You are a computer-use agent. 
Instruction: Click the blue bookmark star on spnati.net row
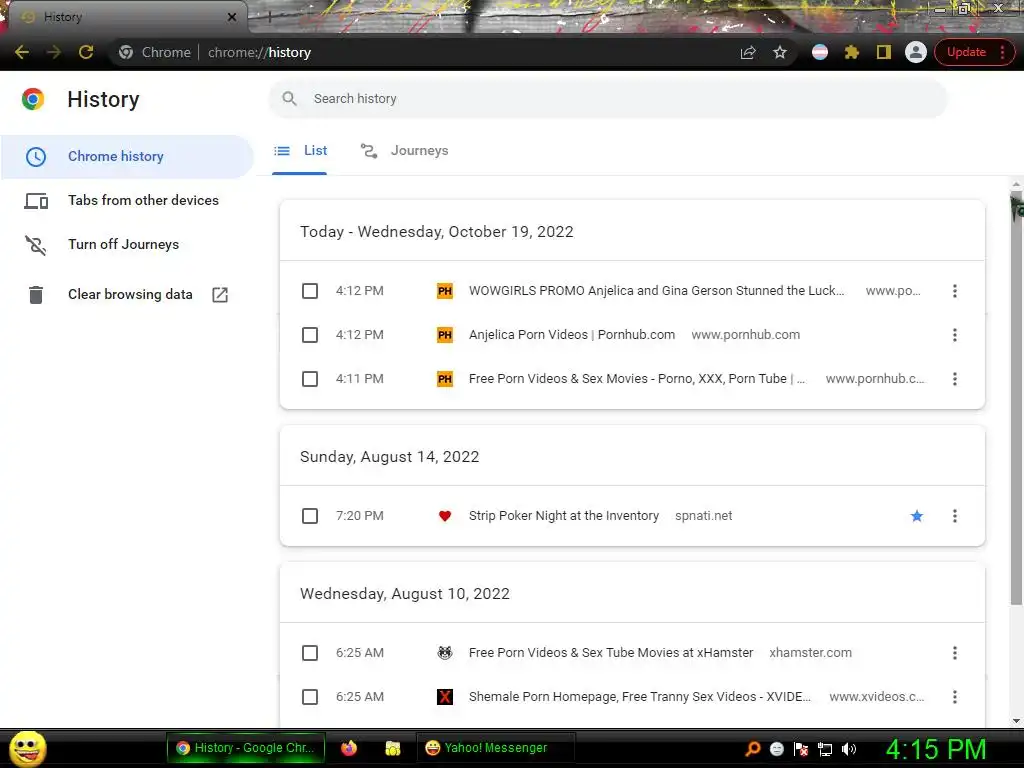pos(917,516)
